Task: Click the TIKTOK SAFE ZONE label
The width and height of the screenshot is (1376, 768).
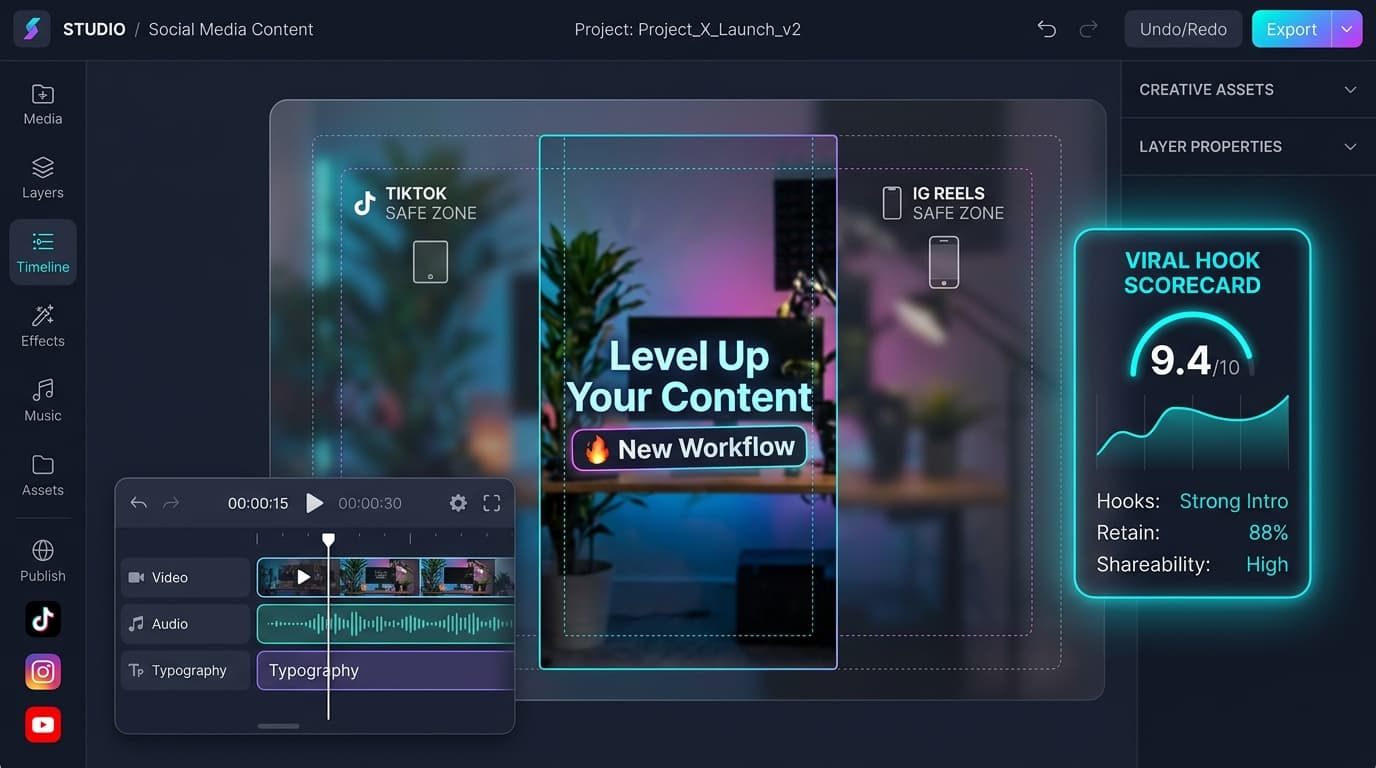Action: click(431, 203)
